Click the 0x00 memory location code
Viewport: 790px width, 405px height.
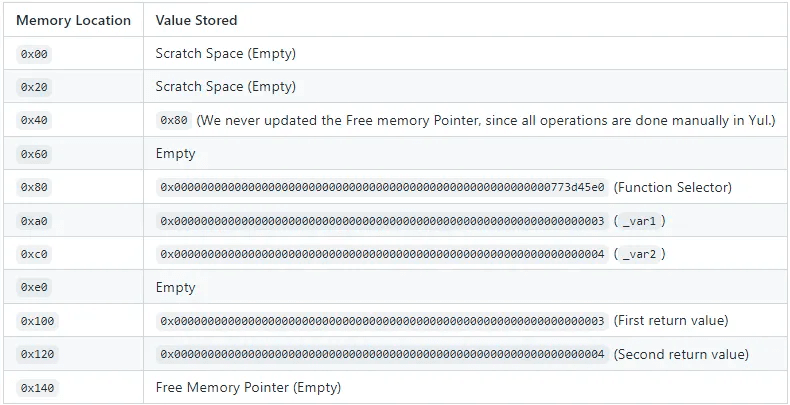[x=33, y=54]
